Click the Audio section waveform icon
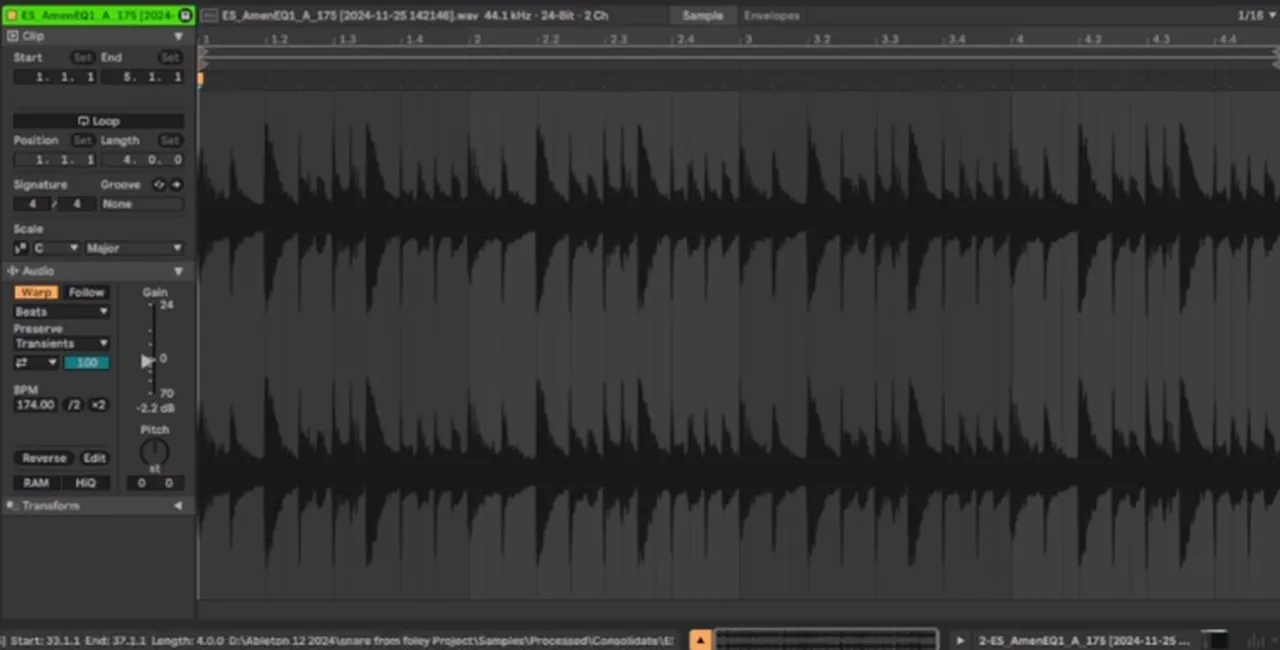The height and width of the screenshot is (650, 1280). [12, 271]
